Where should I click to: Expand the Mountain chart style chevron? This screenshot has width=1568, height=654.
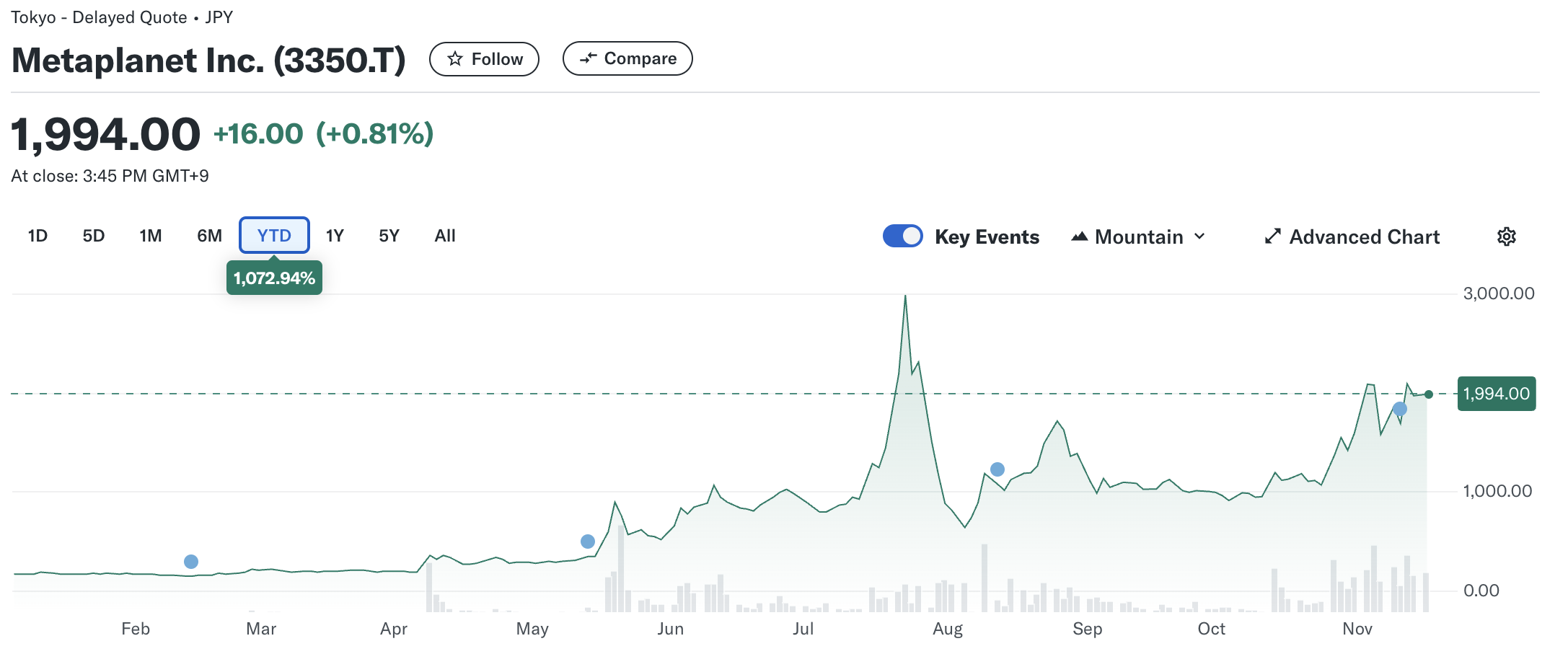[1199, 237]
